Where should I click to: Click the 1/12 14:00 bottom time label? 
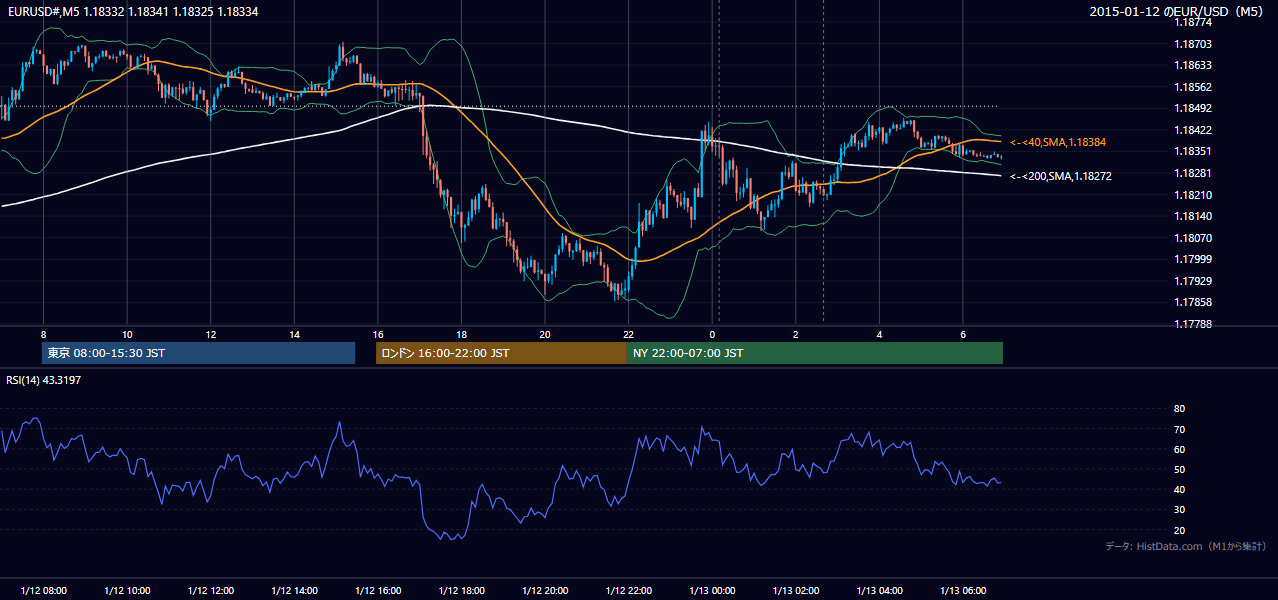[294, 590]
